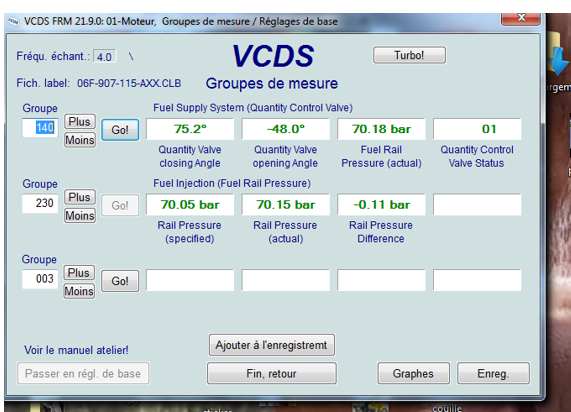
Task: Click the VCDS title bar app icon
Action: click(x=13, y=21)
